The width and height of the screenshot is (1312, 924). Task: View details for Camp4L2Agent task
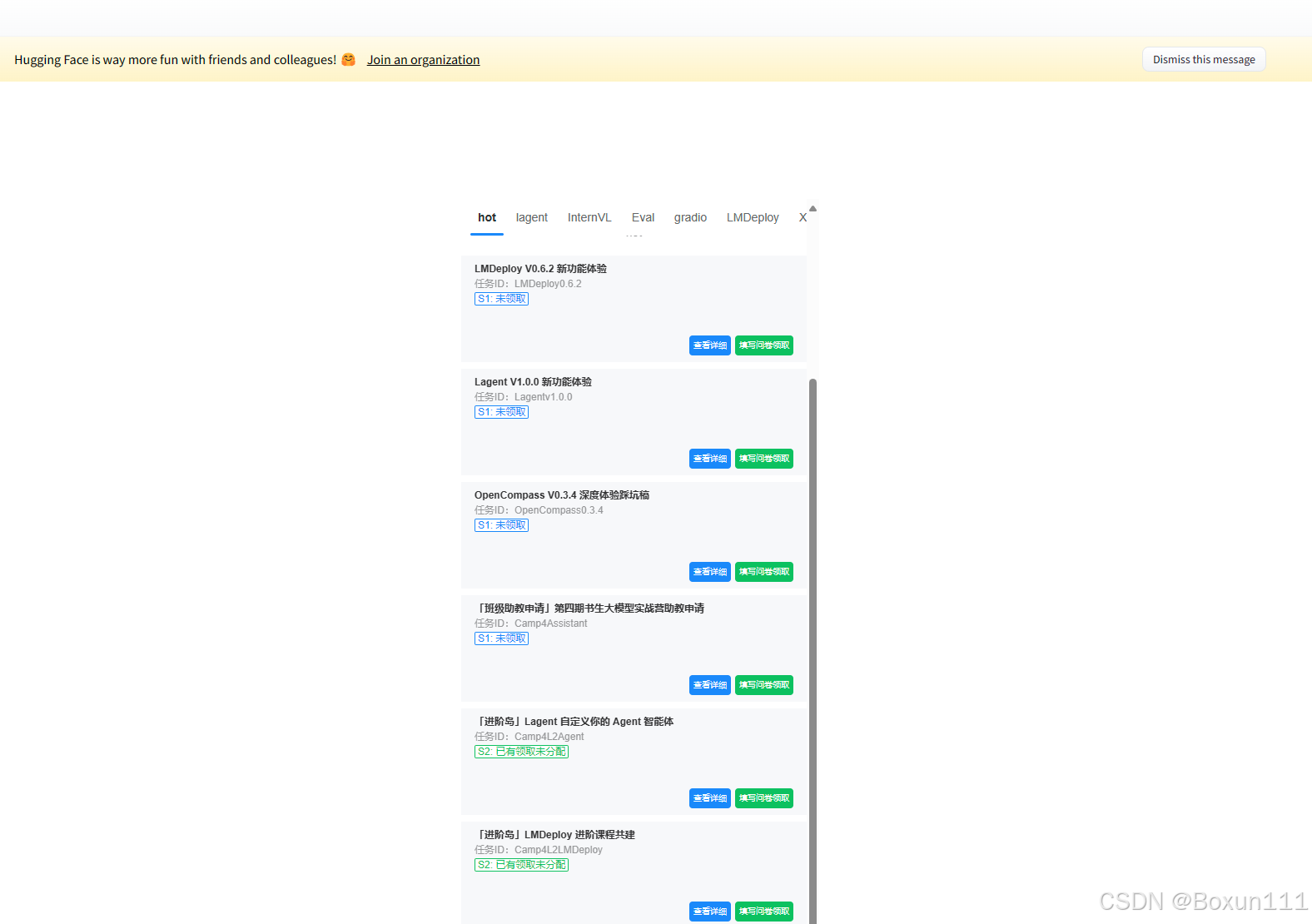(710, 798)
